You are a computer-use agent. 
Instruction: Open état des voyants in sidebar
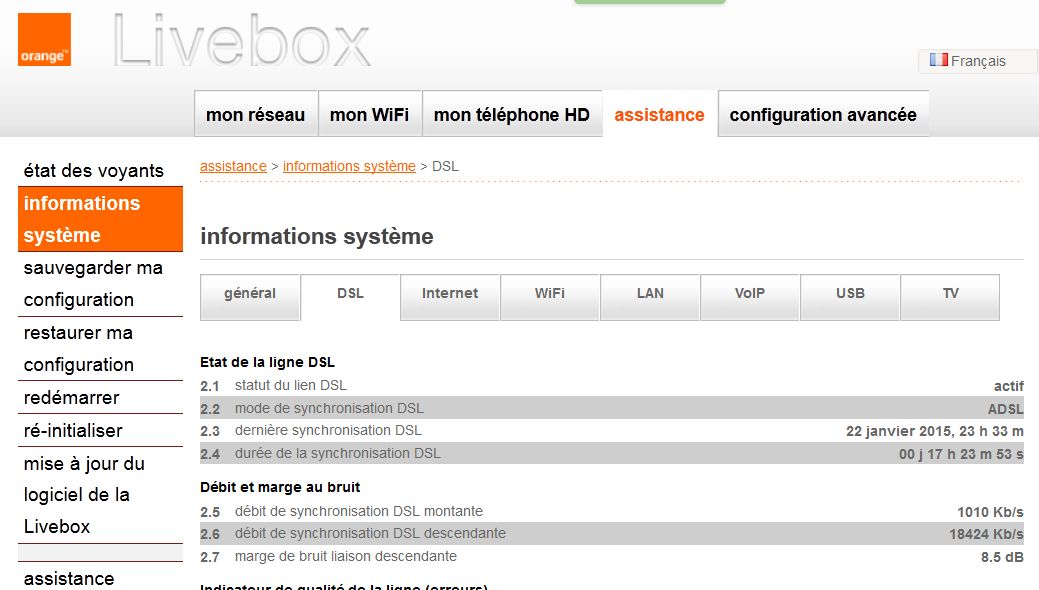[x=93, y=171]
